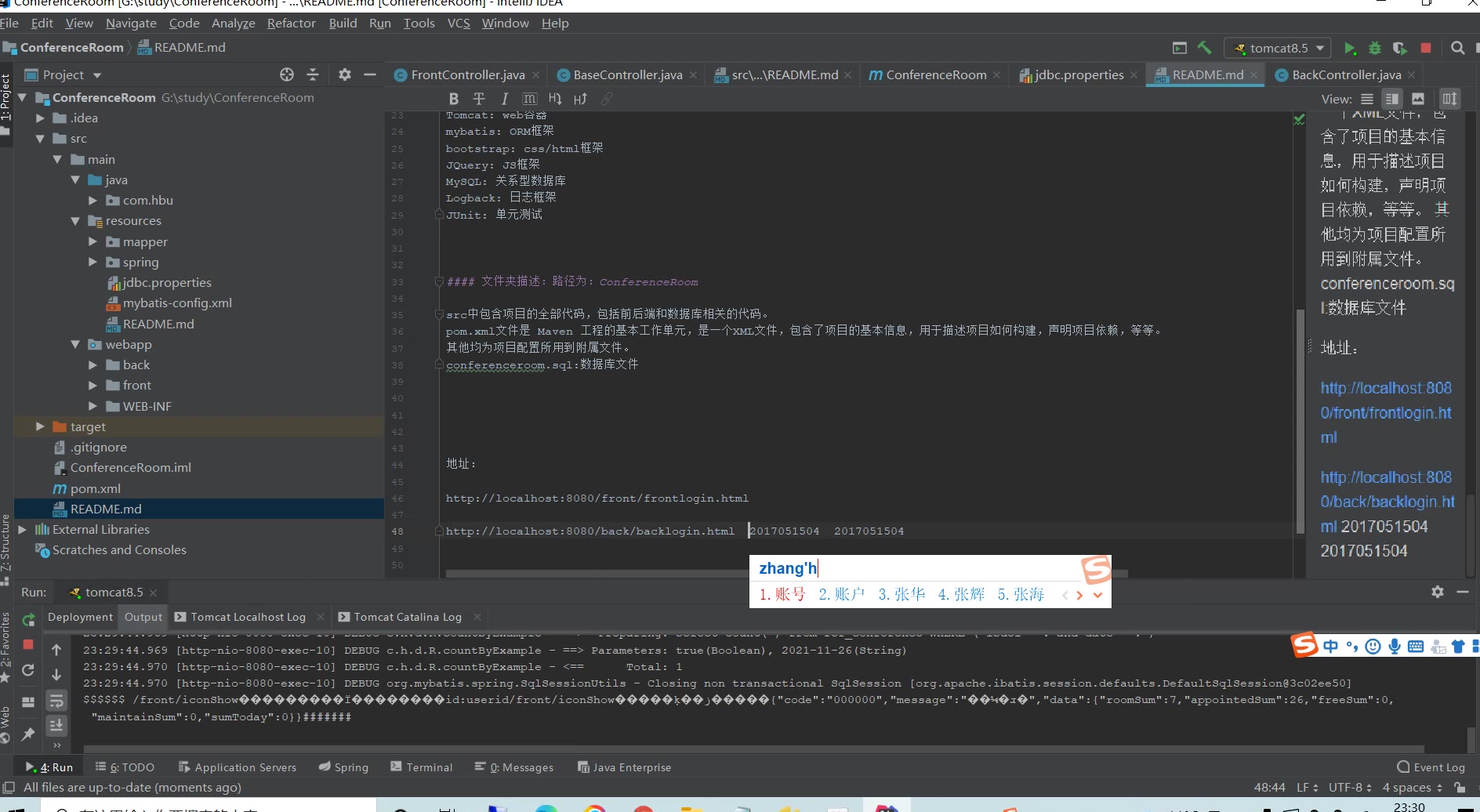Expand the .idea folder
The image size is (1480, 812).
point(40,118)
